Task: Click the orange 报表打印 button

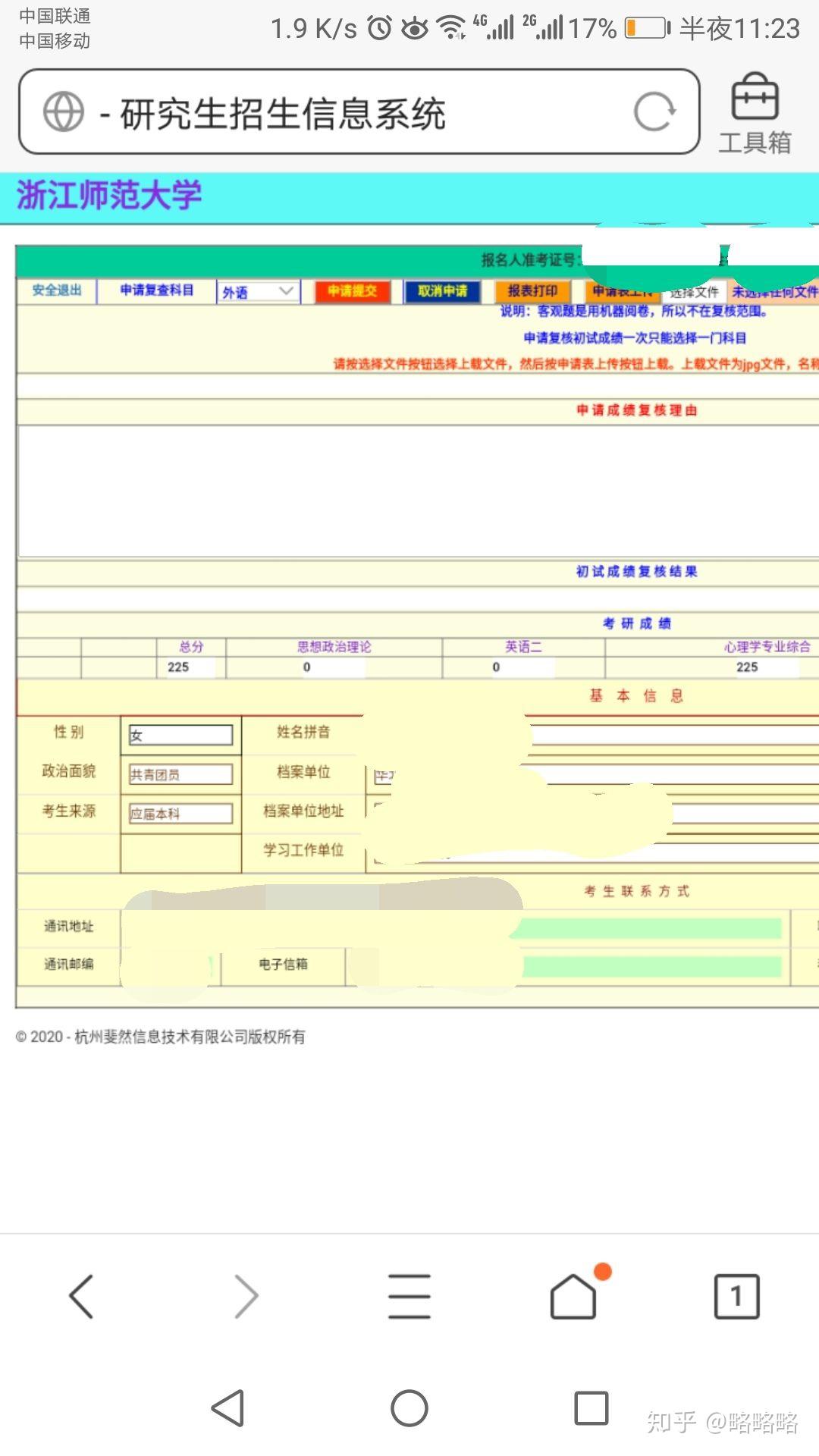Action: [x=532, y=291]
